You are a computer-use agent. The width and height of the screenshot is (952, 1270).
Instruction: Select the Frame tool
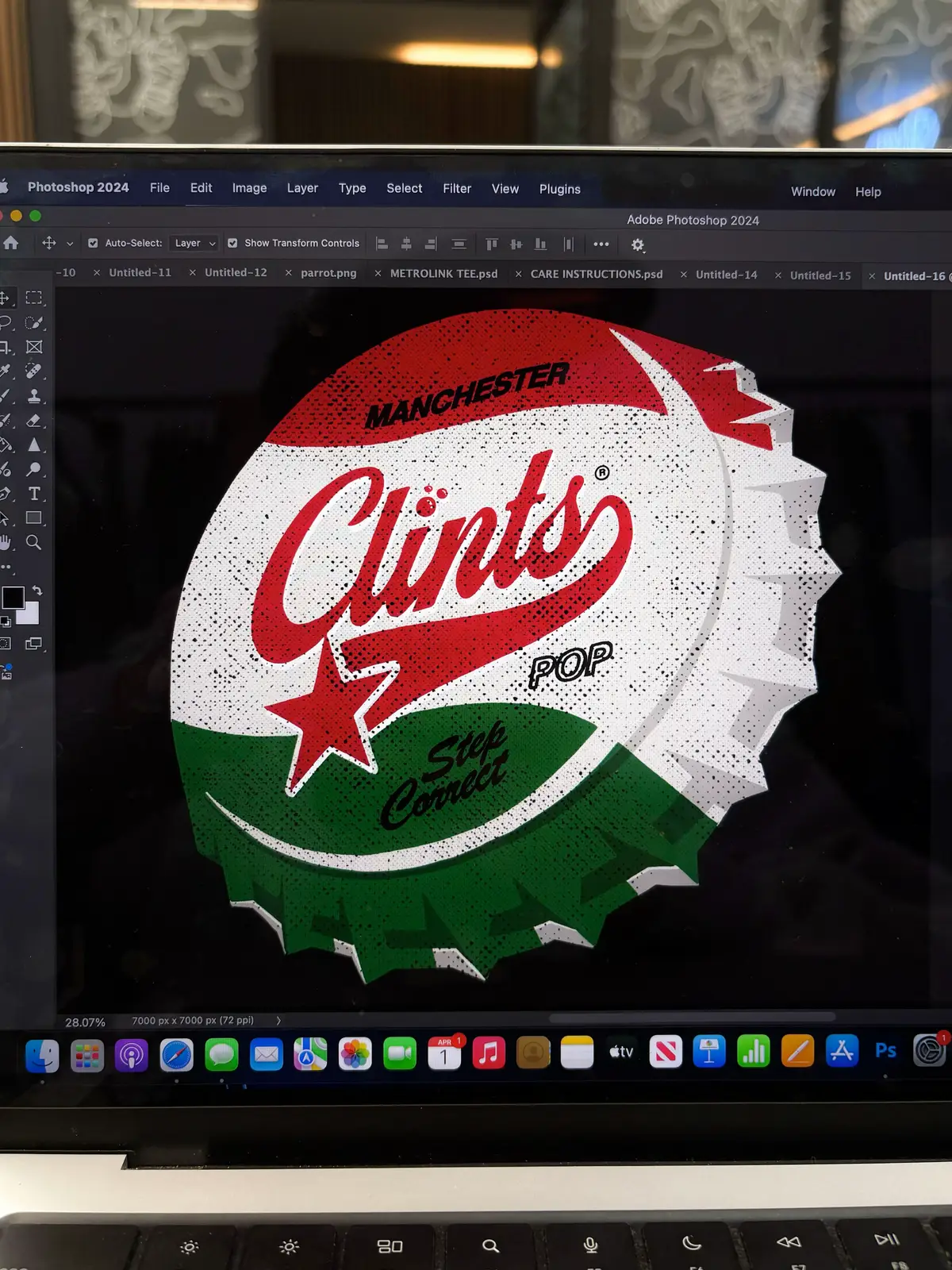pyautogui.click(x=34, y=347)
